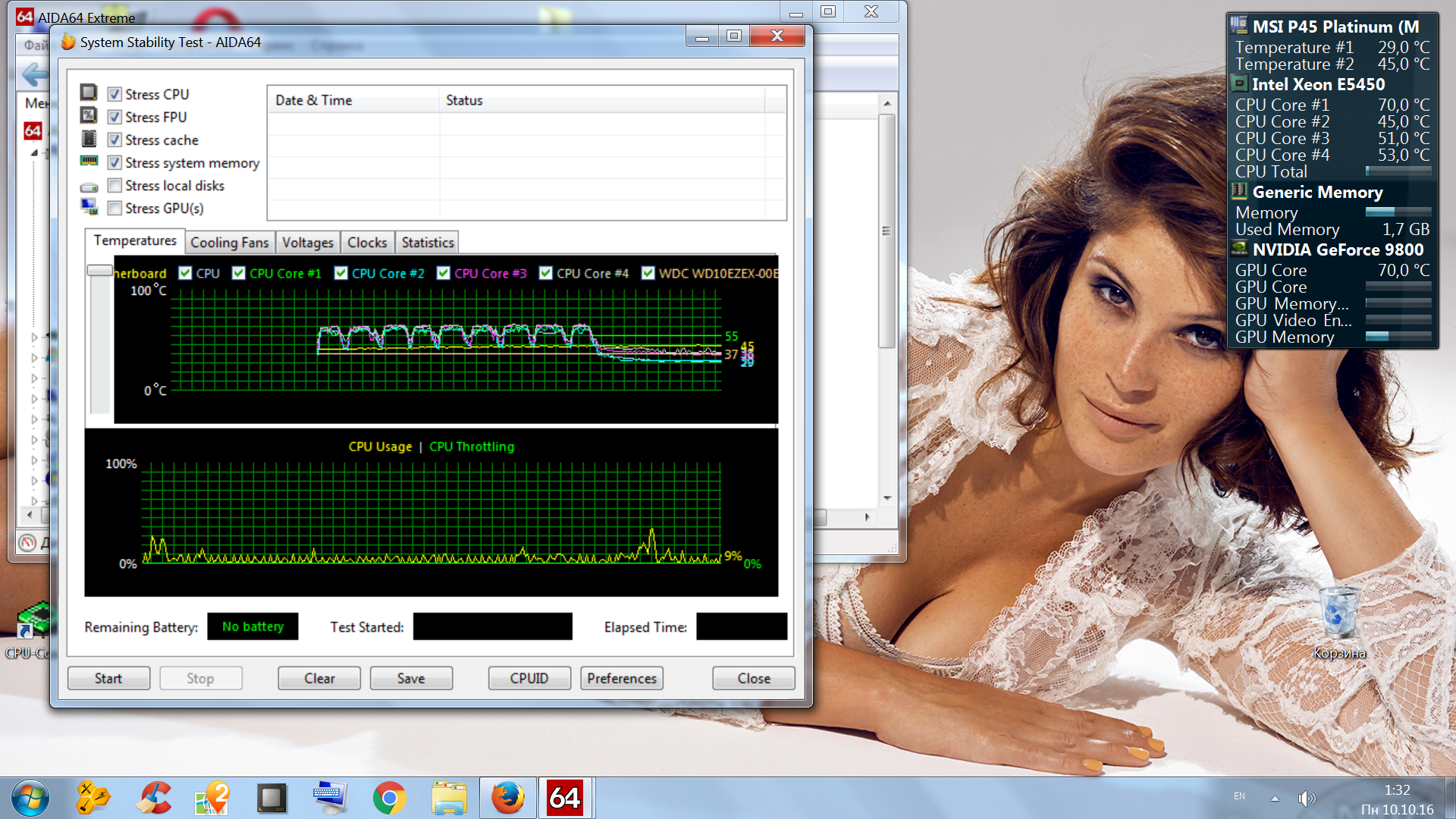Image resolution: width=1456 pixels, height=819 pixels.
Task: Click the temperature graph vertical slider
Action: coord(99,271)
